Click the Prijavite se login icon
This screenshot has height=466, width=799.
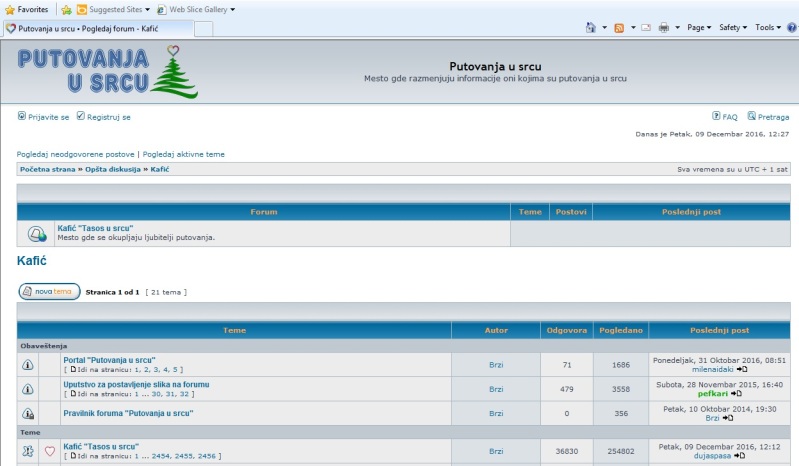point(22,116)
